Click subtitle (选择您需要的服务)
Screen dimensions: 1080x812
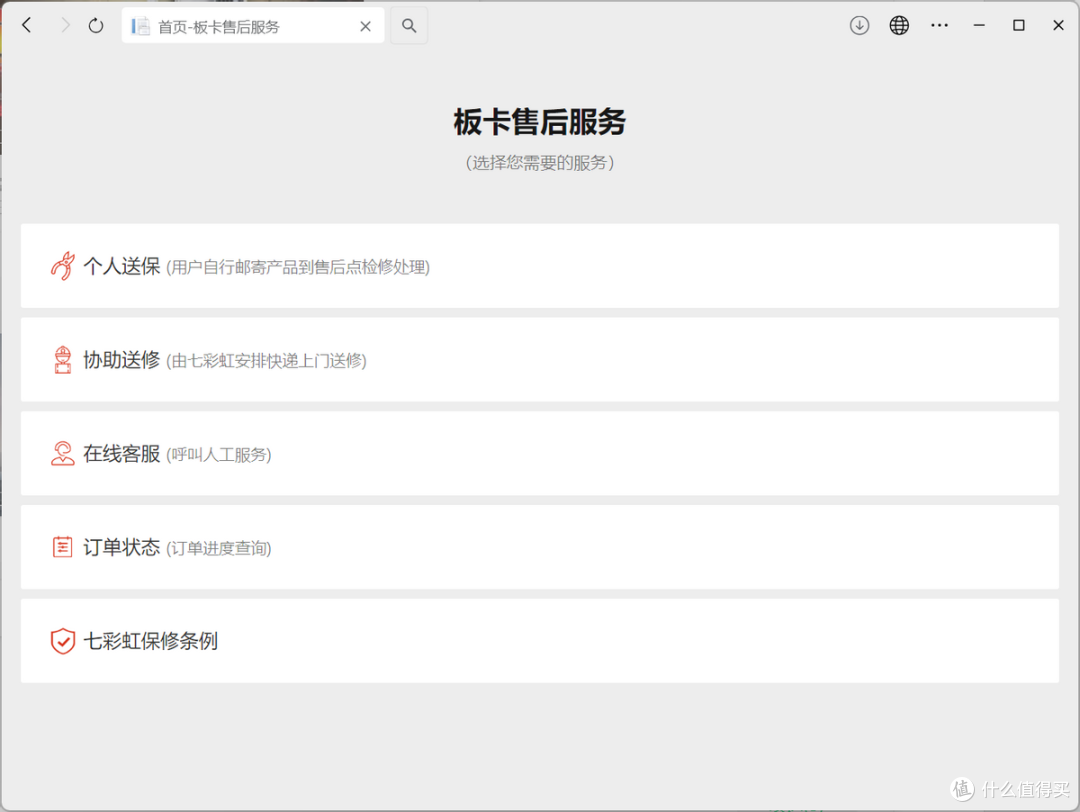click(539, 163)
